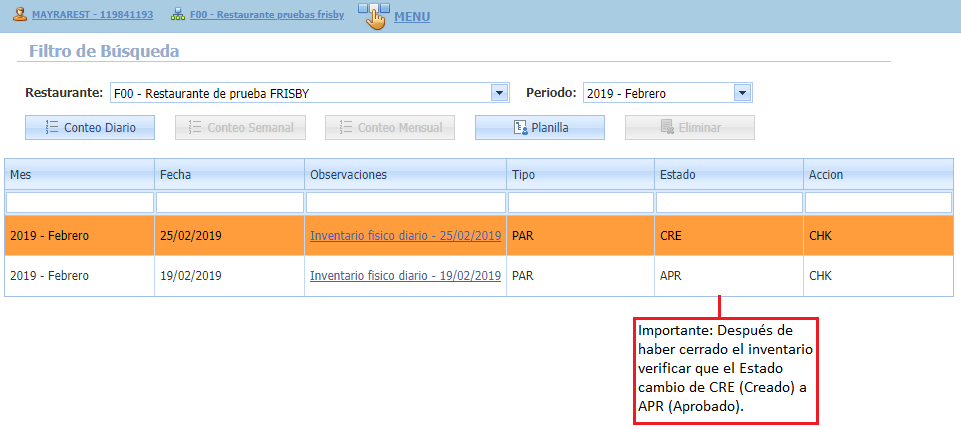Click PAR type in the 25/02/2019 row
Viewport: 961px width, 429px height.
523,235
